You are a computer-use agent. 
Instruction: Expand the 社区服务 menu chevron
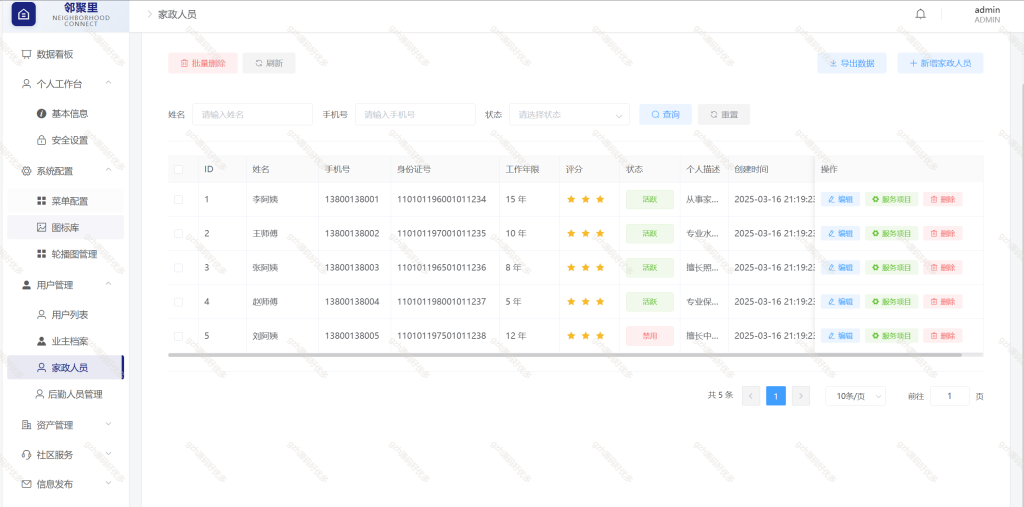[x=108, y=454]
